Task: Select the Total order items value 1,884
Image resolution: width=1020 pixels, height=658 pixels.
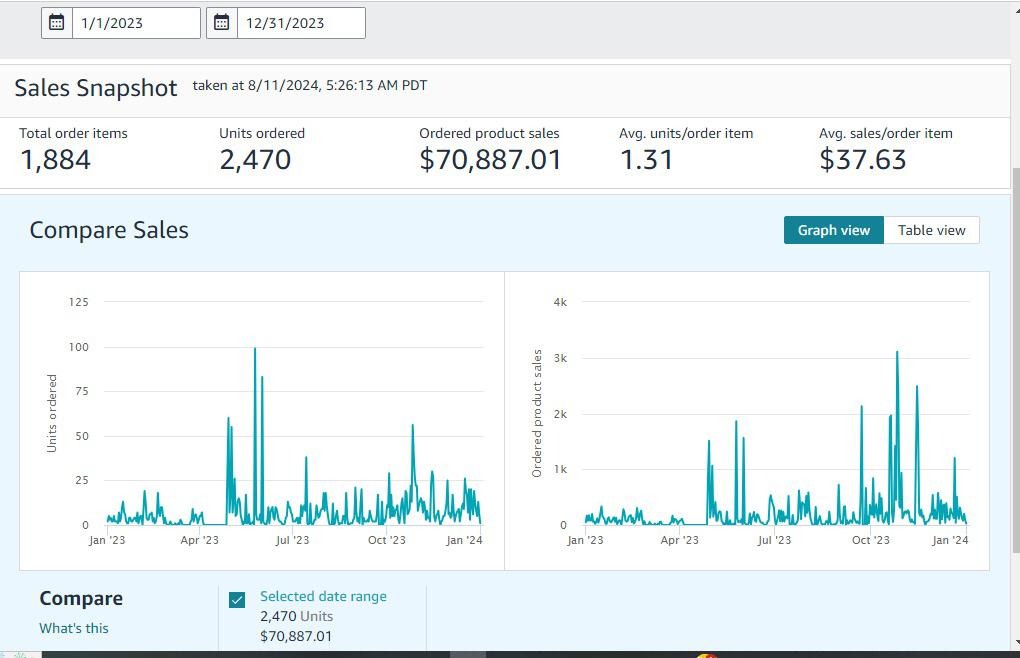Action: 55,160
